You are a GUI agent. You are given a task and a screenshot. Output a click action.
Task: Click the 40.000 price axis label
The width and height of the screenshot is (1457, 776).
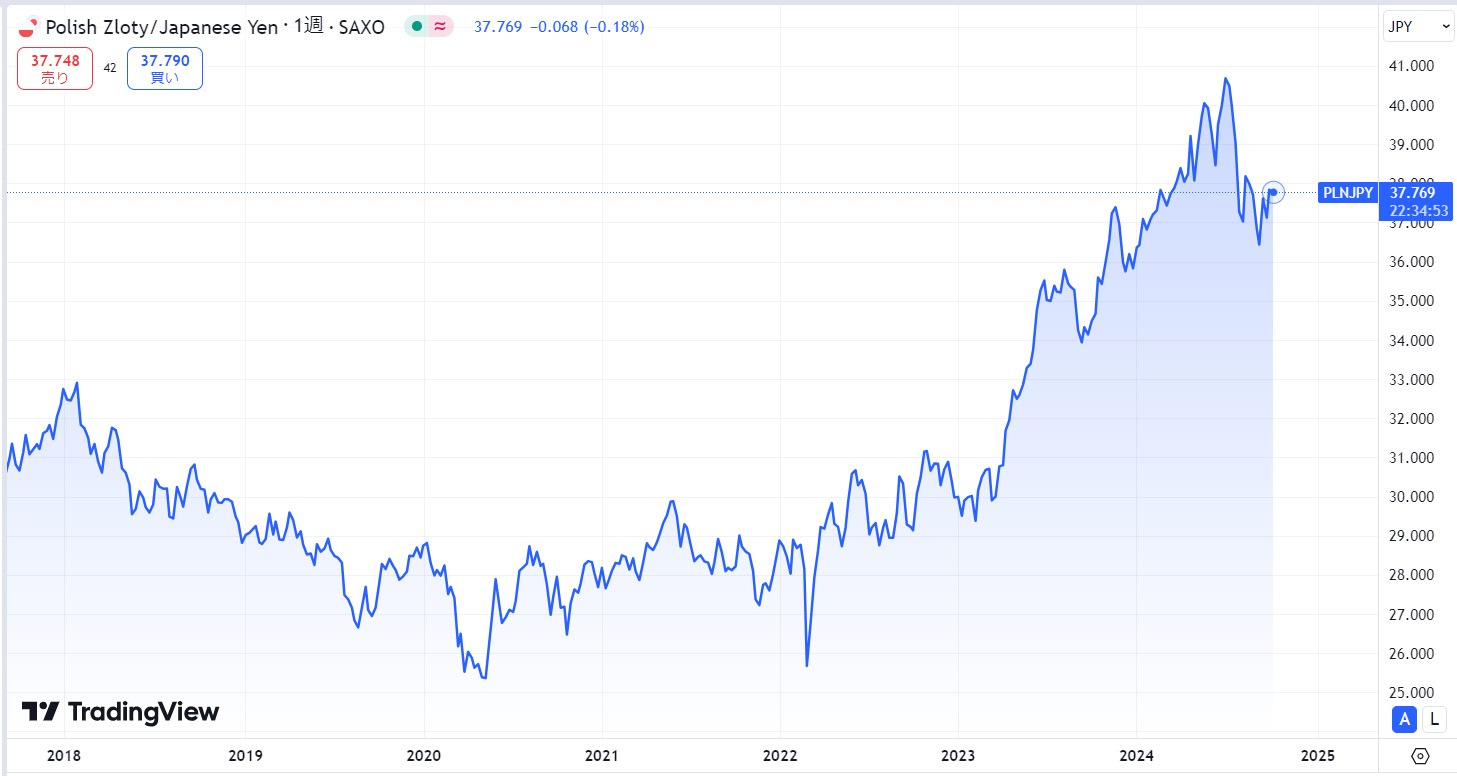(1414, 105)
